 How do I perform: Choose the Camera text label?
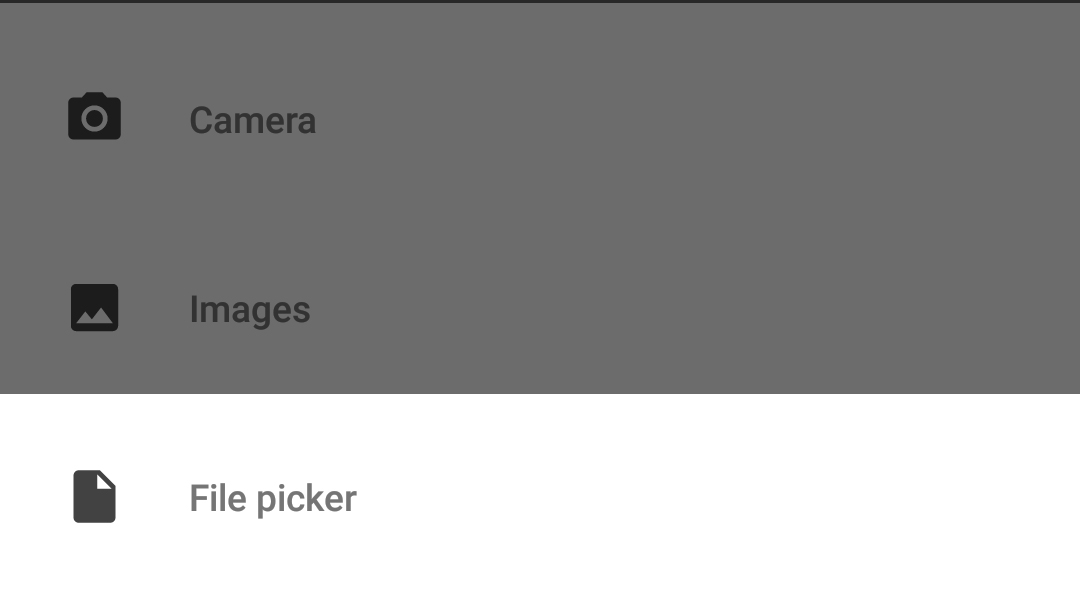pos(252,120)
